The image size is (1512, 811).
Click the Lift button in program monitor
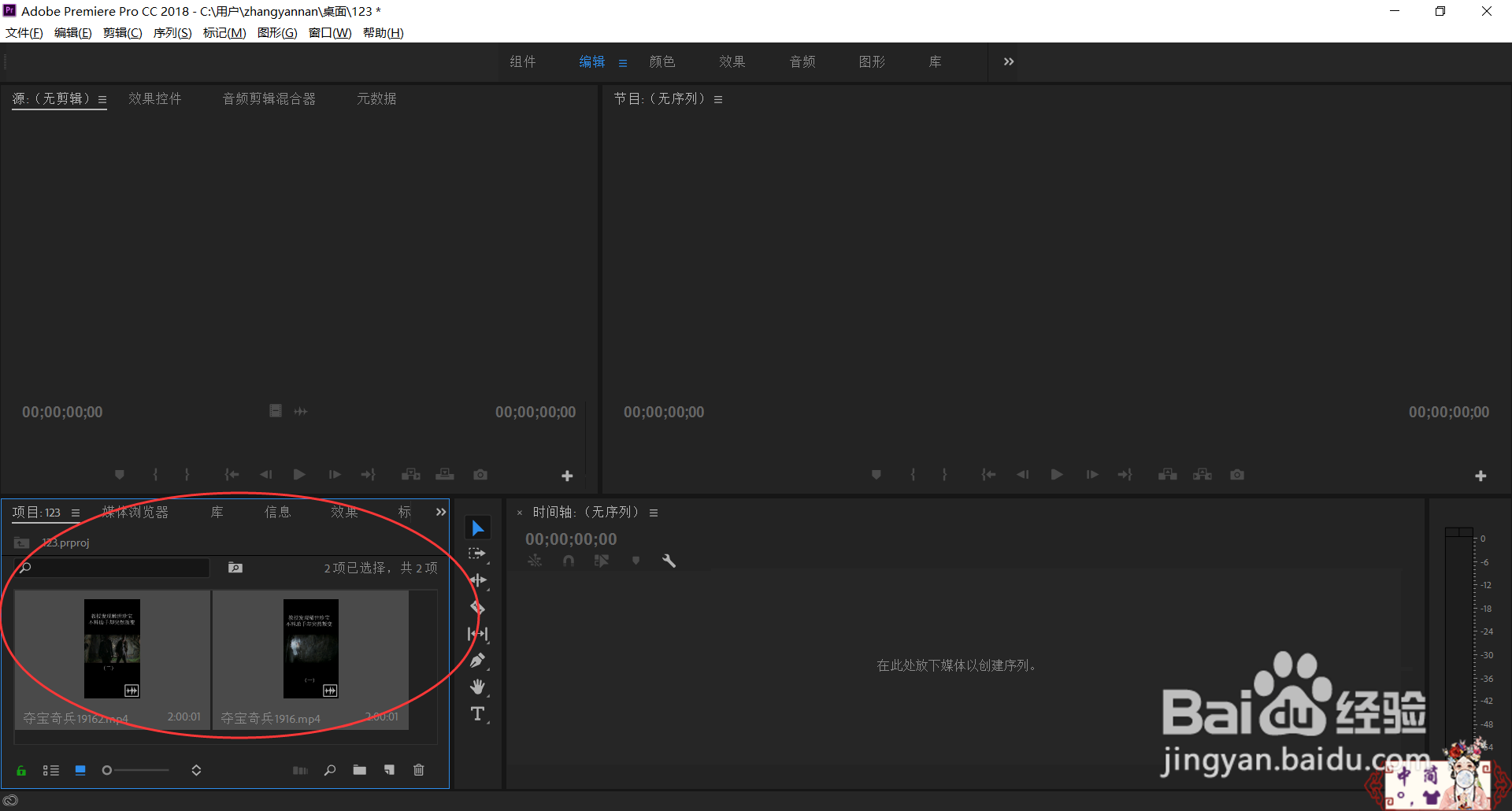pyautogui.click(x=1168, y=475)
